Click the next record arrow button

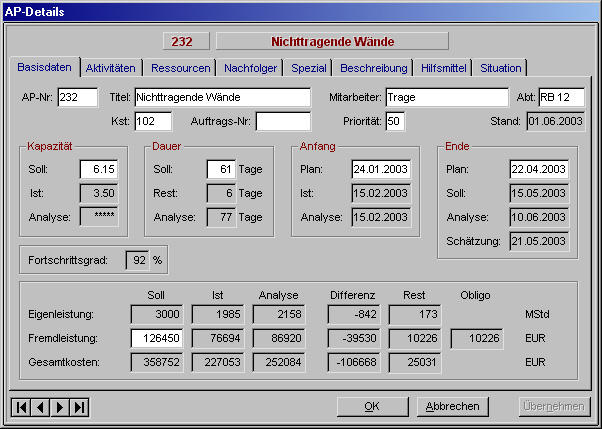60,406
